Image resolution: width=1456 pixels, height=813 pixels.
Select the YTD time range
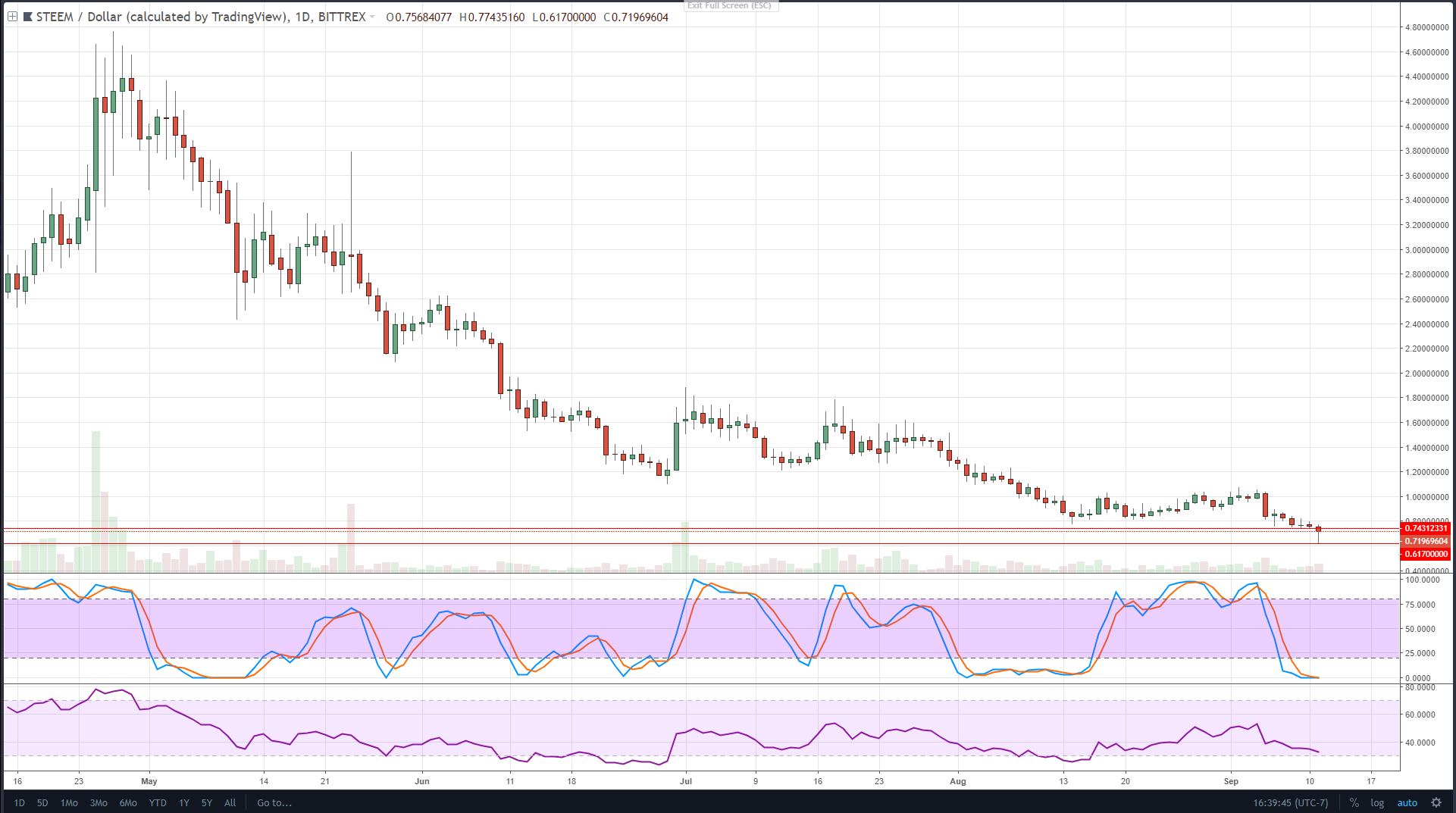click(158, 802)
